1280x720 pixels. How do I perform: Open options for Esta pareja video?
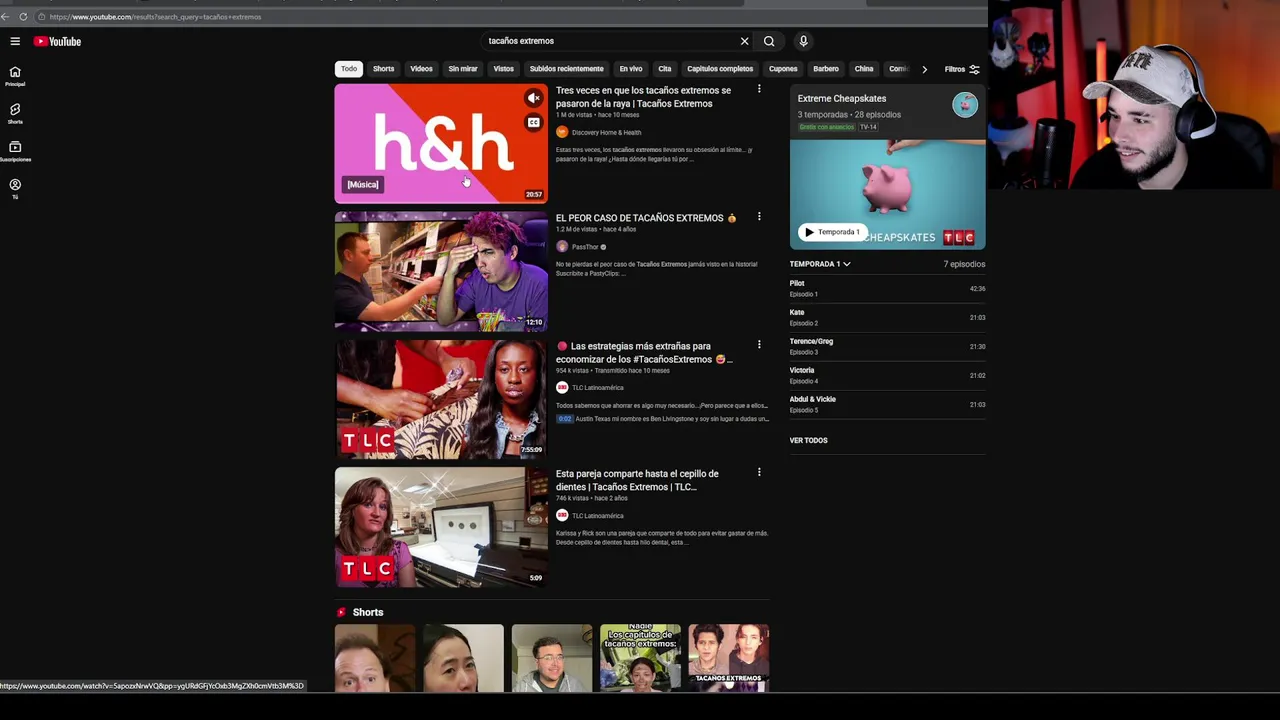[759, 472]
